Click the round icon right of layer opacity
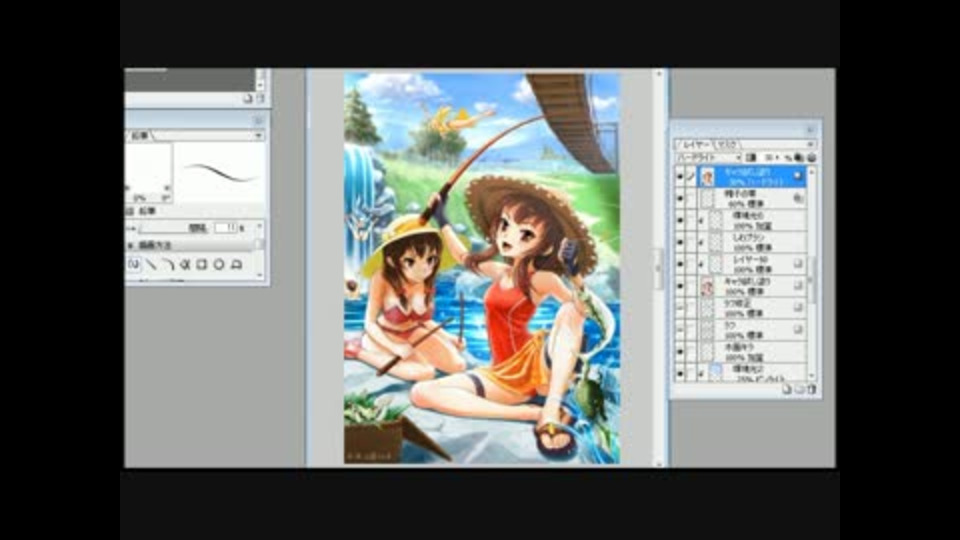The image size is (960, 540). 812,158
